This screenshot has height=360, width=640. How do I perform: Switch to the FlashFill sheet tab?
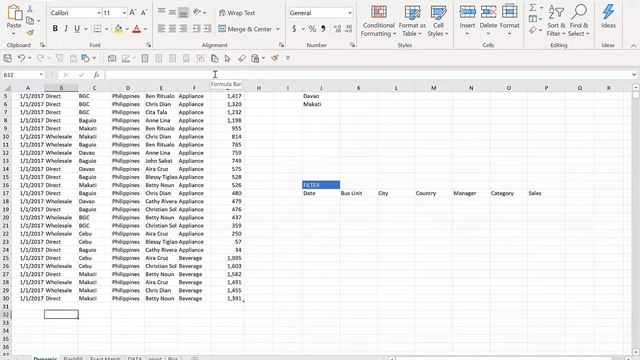tap(73, 358)
